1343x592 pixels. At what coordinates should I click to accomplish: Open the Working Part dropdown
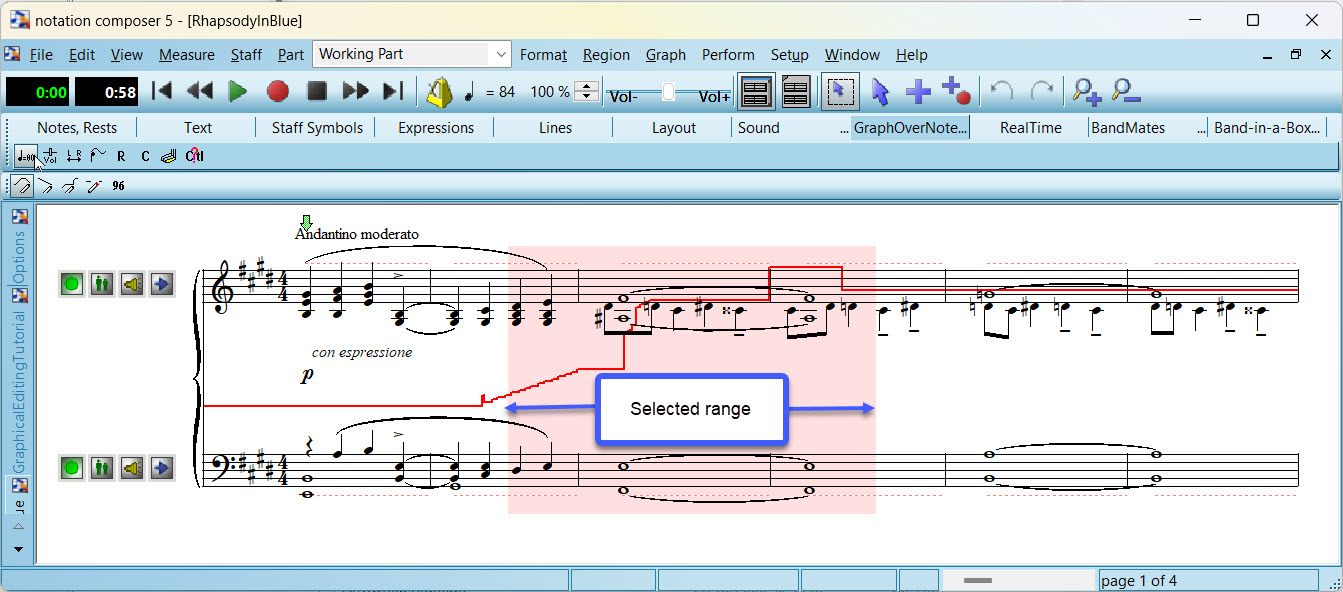click(x=500, y=54)
